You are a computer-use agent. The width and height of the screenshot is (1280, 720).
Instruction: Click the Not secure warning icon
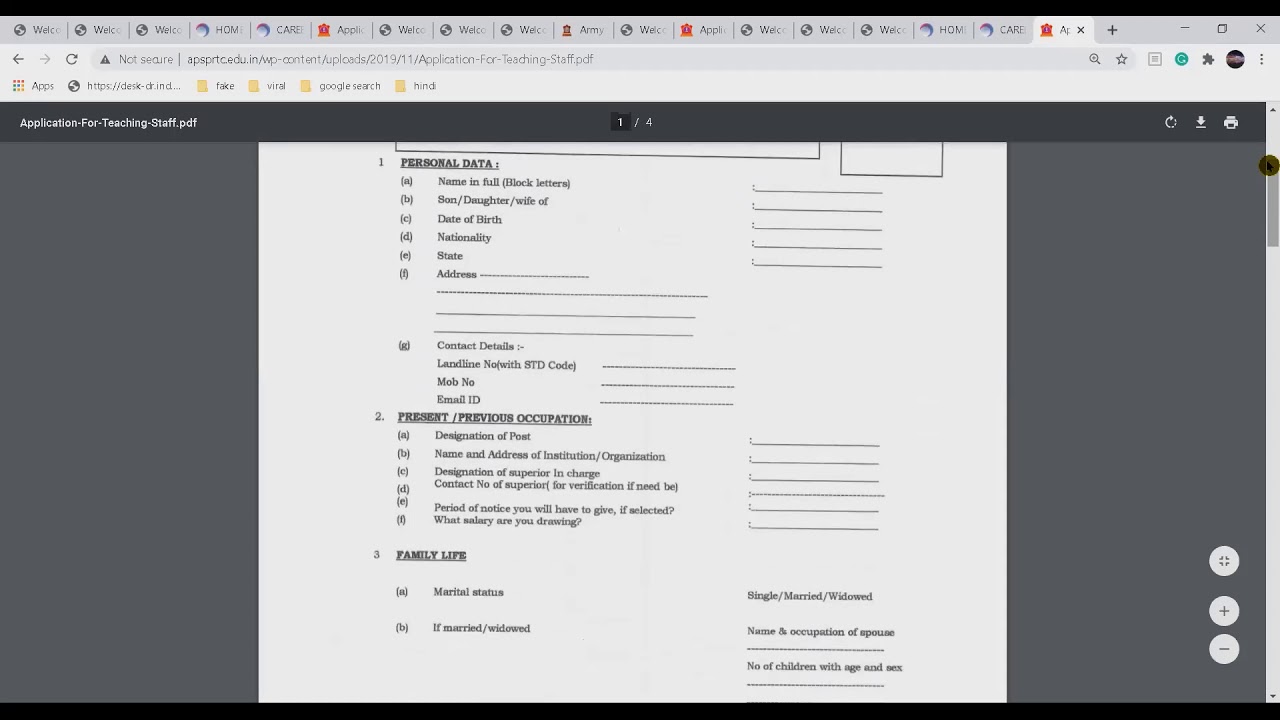coord(105,59)
